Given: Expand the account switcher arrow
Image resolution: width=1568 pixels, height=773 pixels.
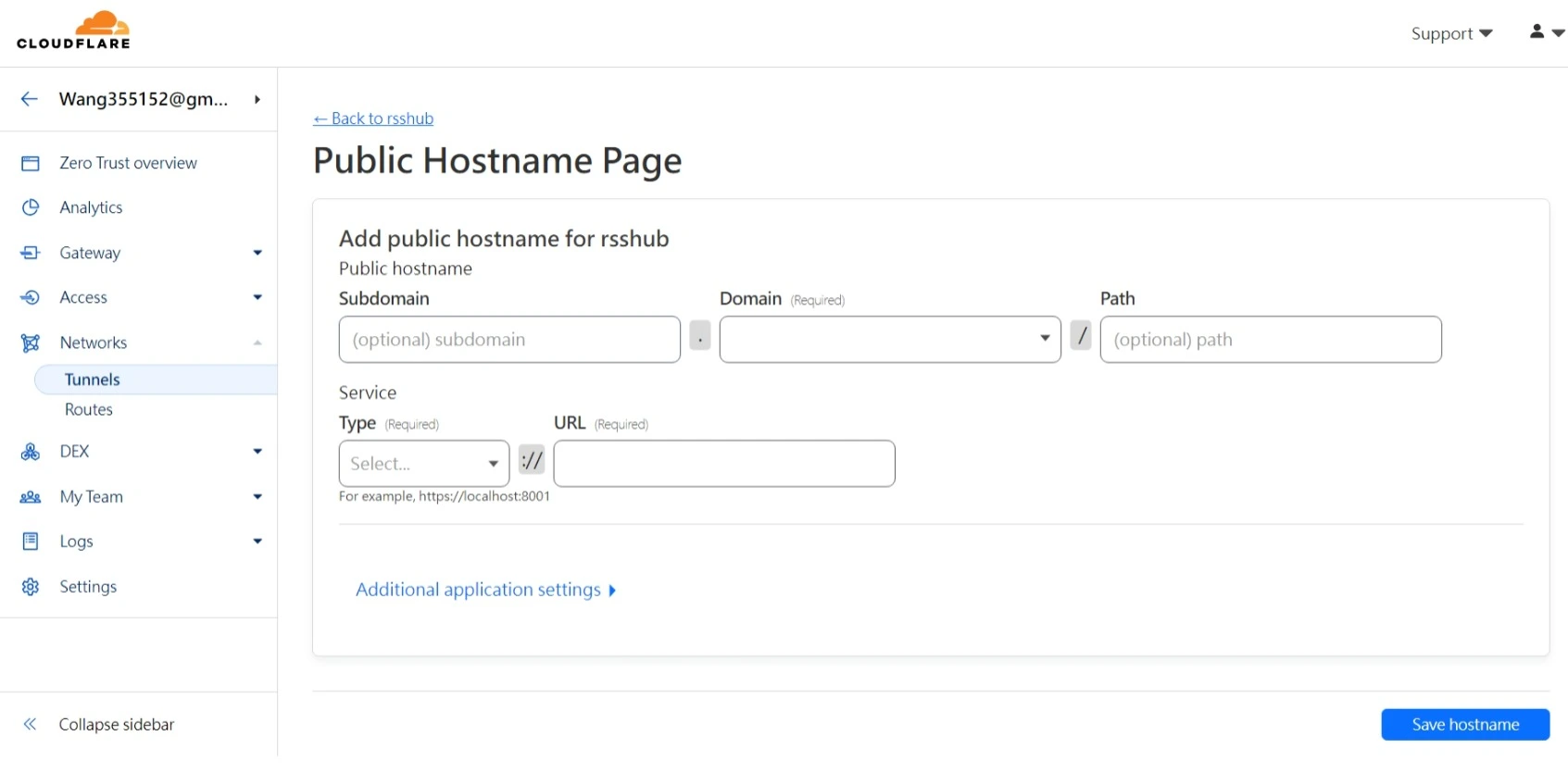Looking at the screenshot, I should click(x=257, y=99).
